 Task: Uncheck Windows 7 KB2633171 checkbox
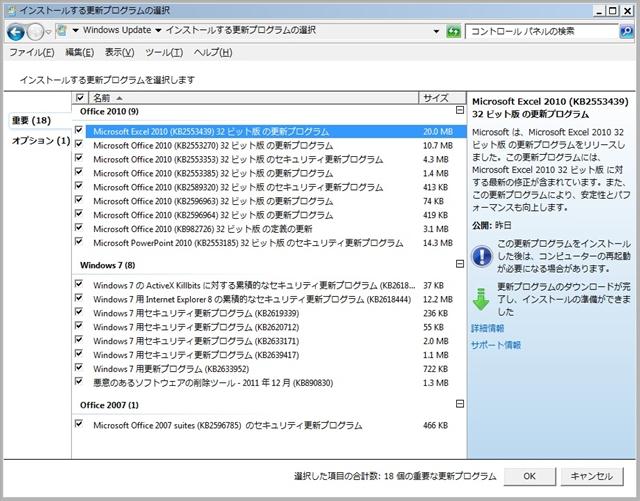(x=79, y=339)
